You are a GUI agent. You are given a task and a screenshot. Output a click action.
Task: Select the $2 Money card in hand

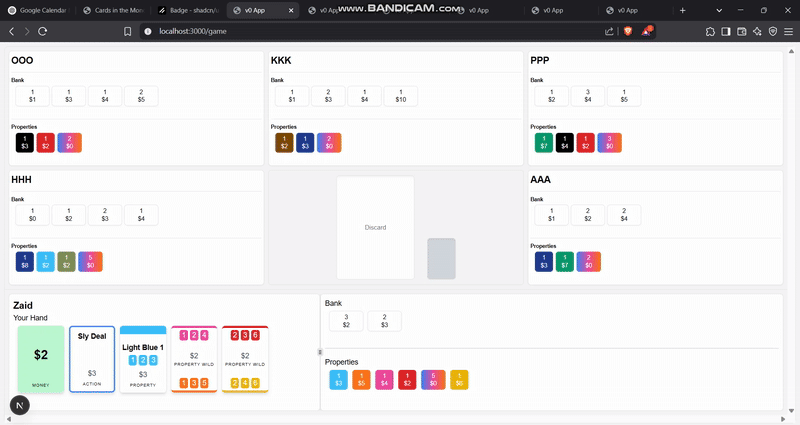coord(41,359)
